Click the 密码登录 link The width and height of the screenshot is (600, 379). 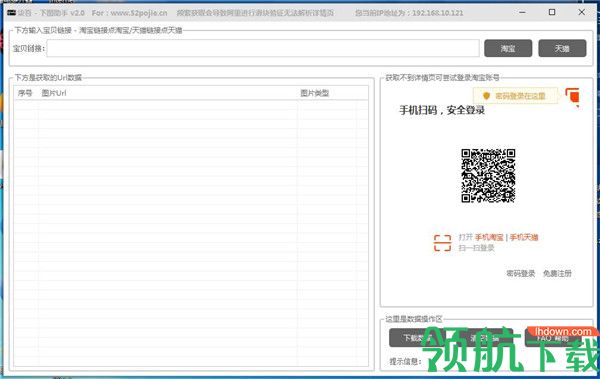(520, 273)
